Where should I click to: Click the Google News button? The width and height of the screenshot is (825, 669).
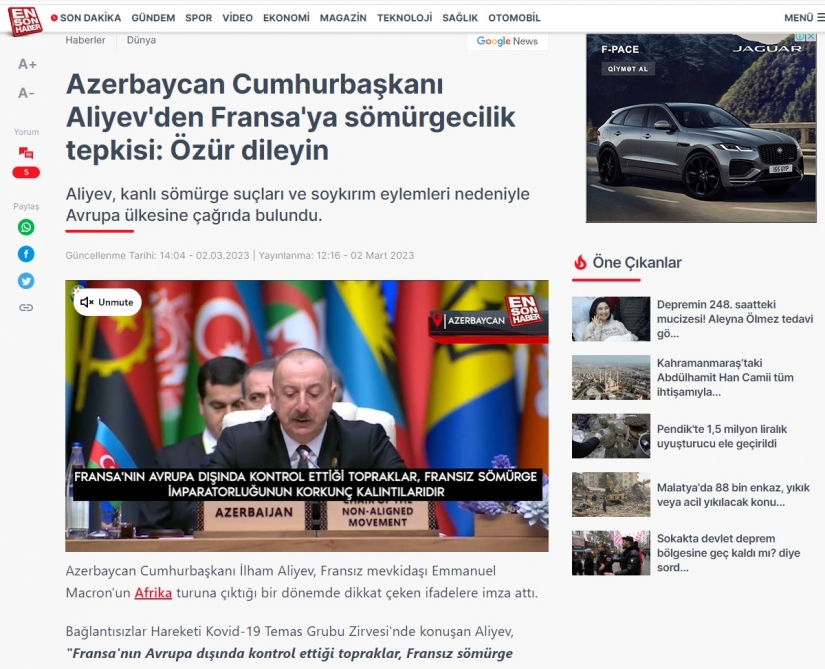click(x=507, y=41)
